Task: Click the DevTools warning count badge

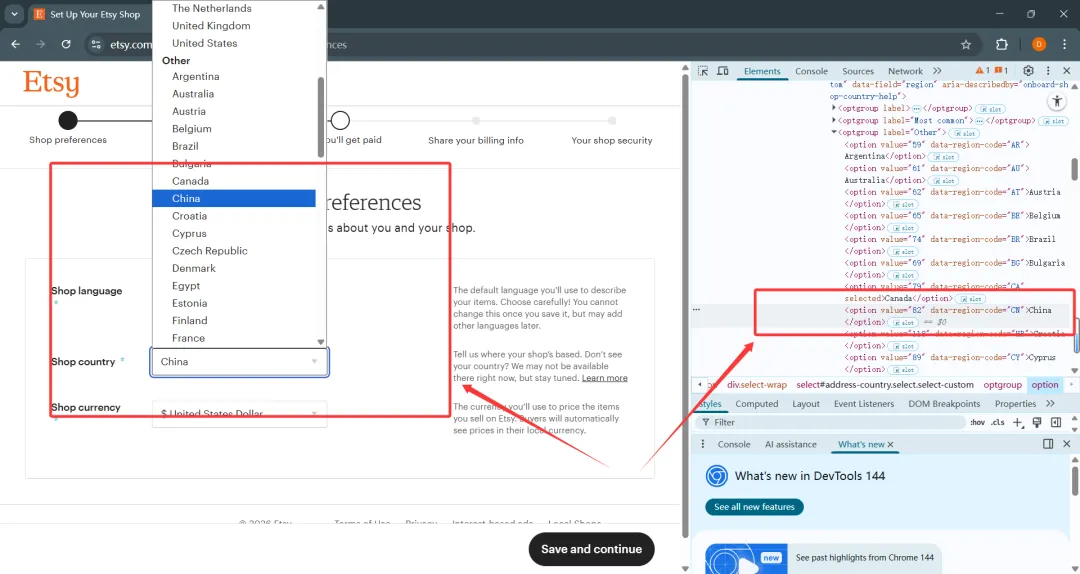Action: point(982,70)
